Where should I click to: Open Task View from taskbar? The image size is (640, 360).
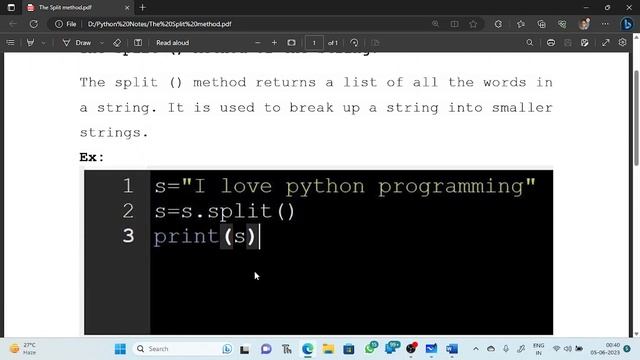[x=244, y=349]
